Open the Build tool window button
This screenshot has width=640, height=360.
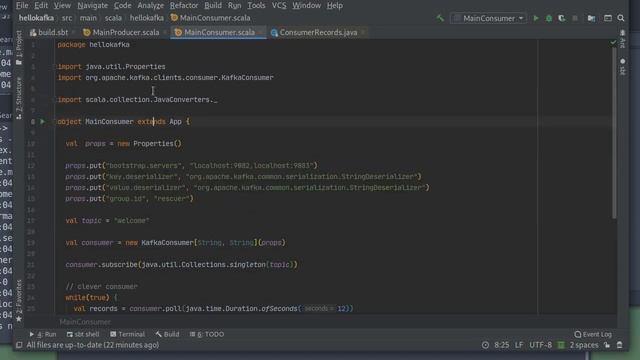tap(167, 334)
